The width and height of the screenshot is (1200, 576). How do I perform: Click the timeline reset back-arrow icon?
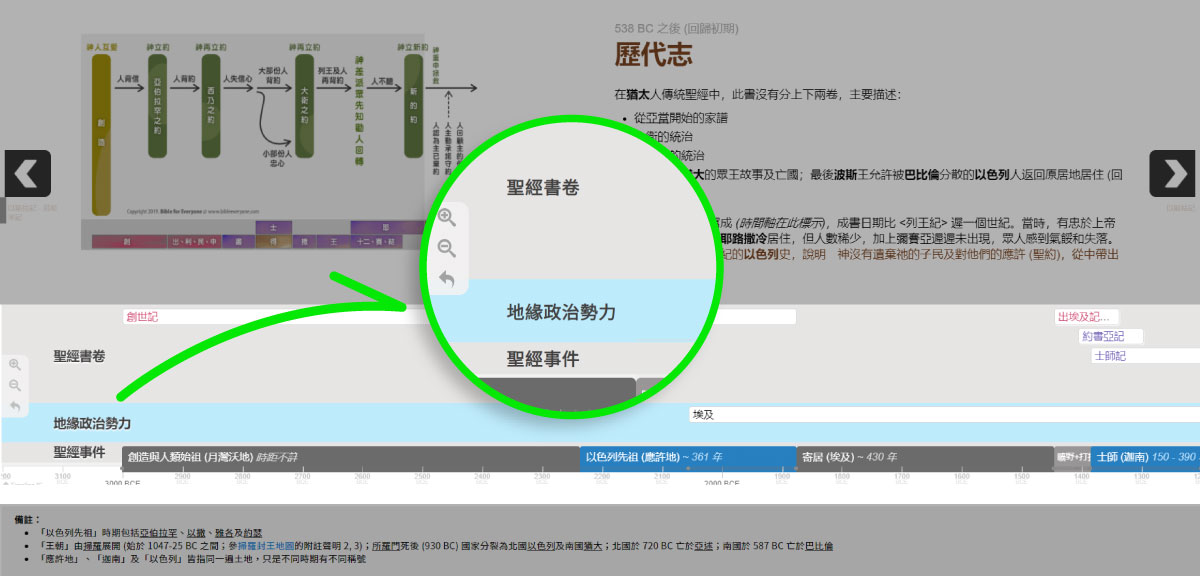[x=15, y=406]
